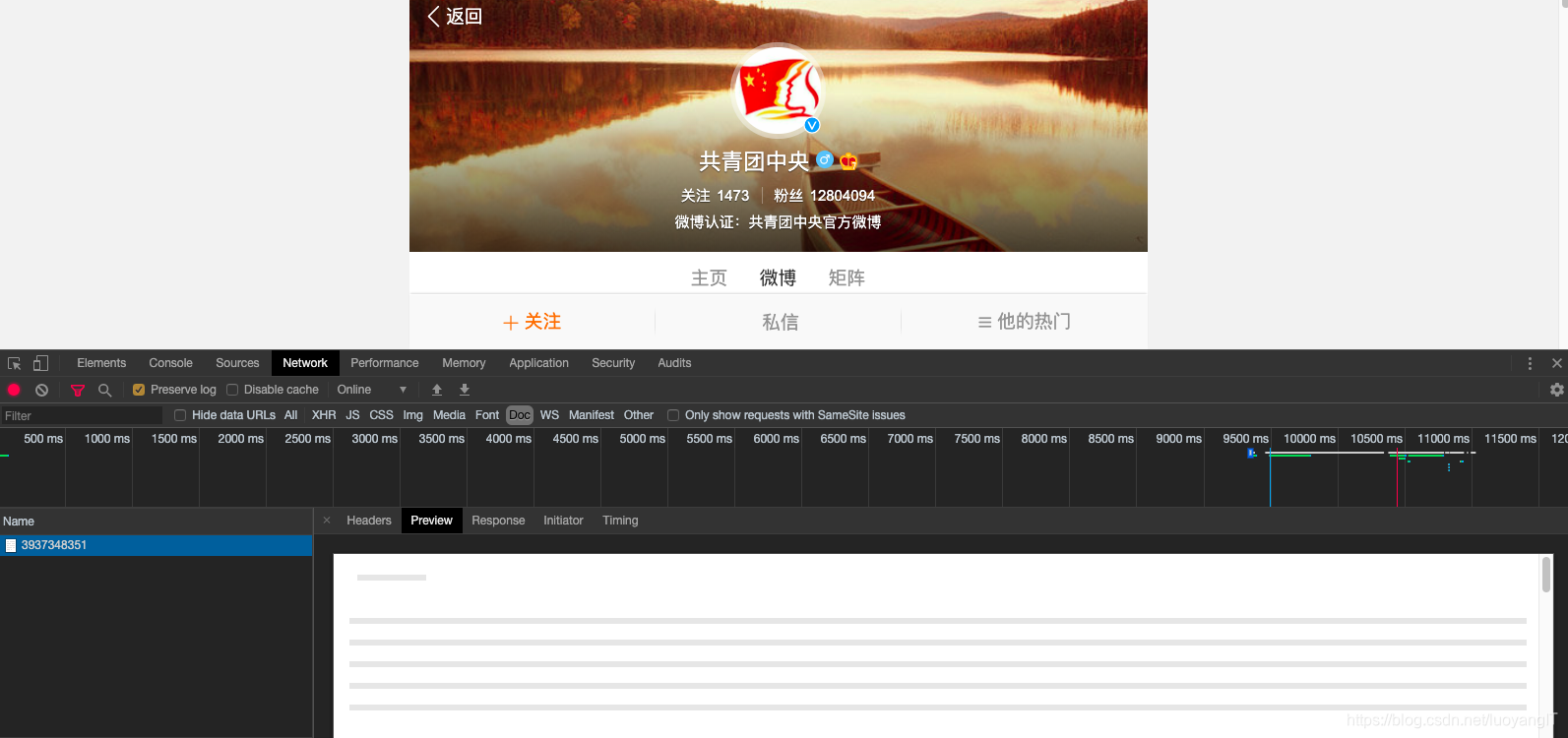
Task: Open the network search magnifier
Action: click(104, 391)
